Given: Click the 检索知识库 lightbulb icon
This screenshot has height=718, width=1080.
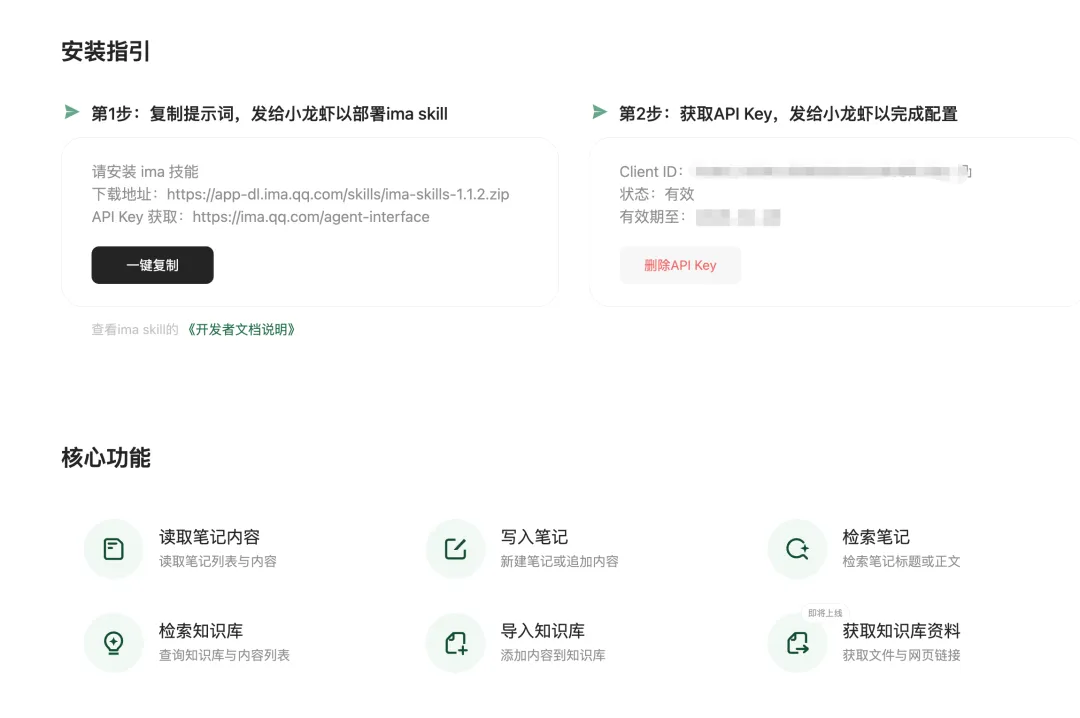Looking at the screenshot, I should pos(114,643).
